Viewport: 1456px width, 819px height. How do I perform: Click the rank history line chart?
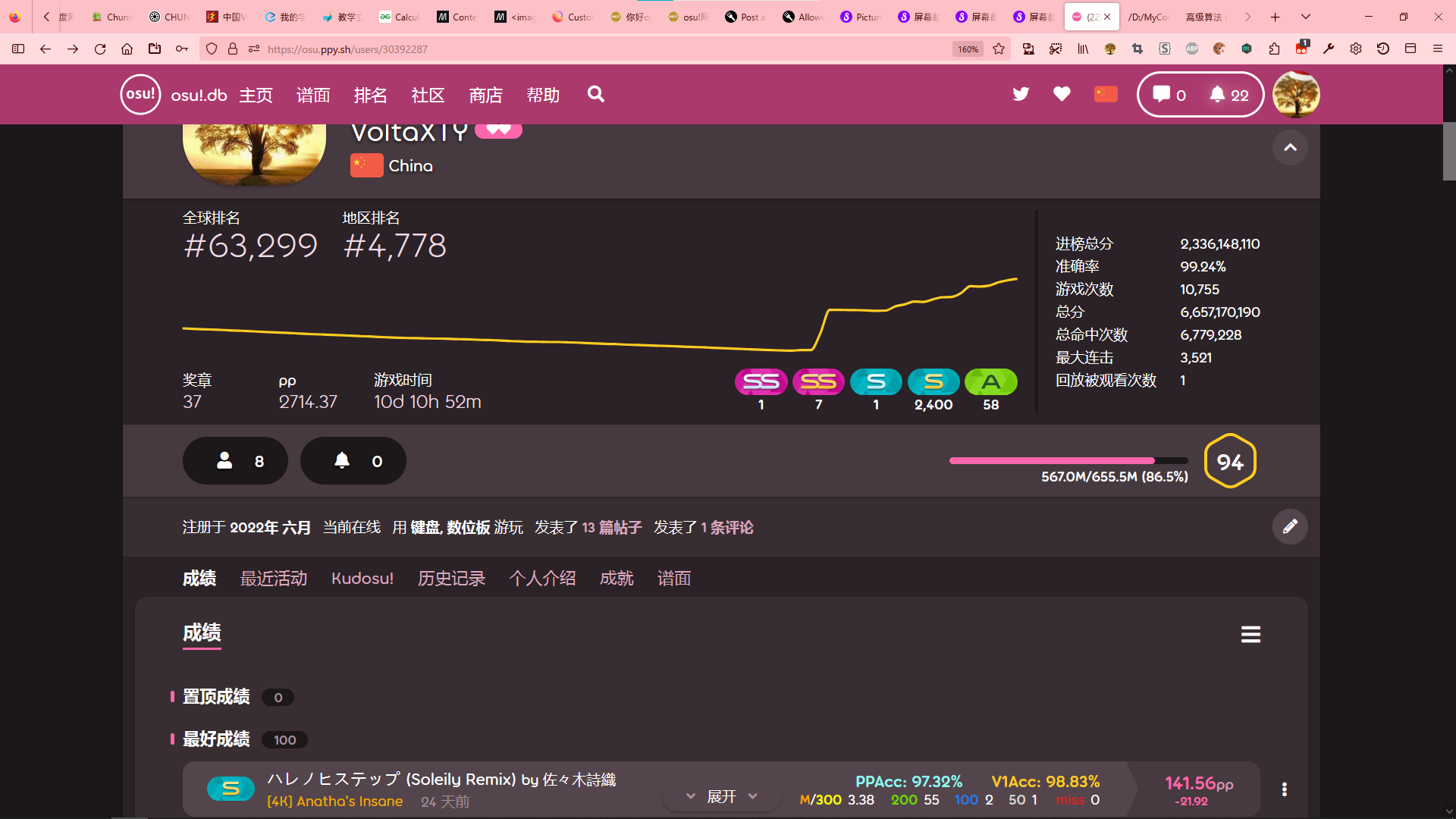(x=600, y=315)
